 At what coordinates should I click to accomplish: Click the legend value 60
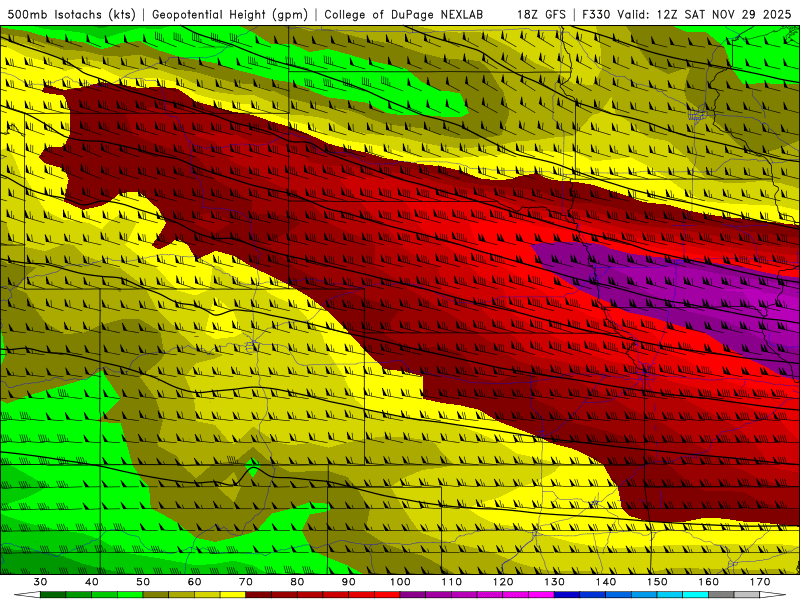coord(194,582)
